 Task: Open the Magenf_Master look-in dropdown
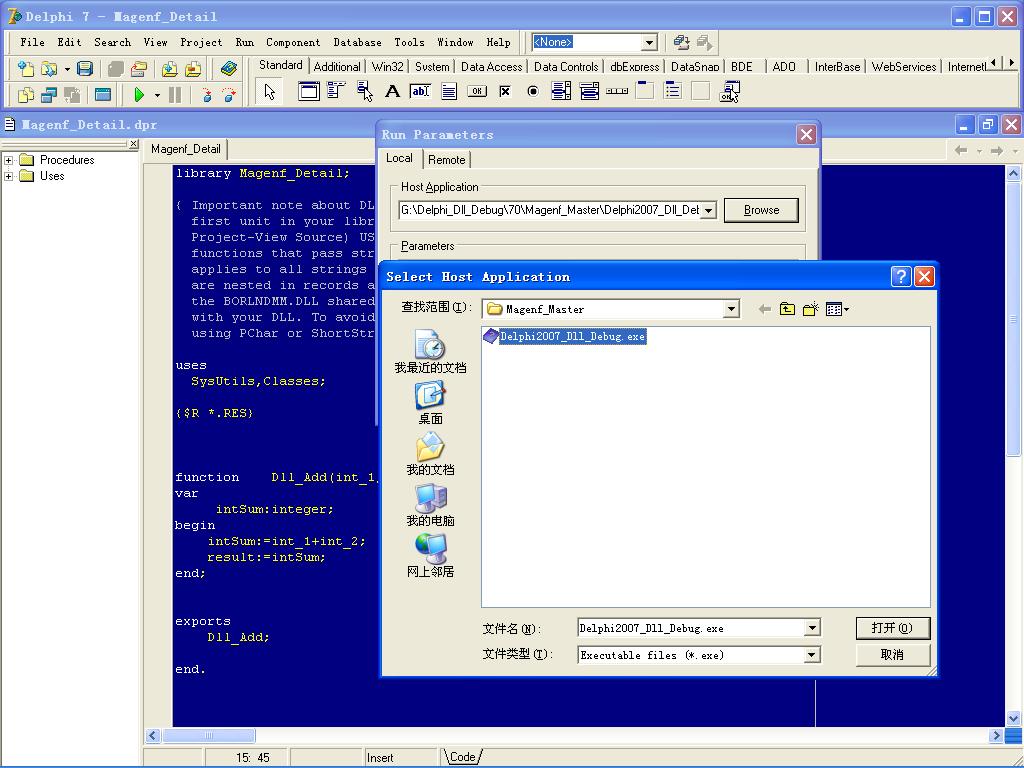731,309
